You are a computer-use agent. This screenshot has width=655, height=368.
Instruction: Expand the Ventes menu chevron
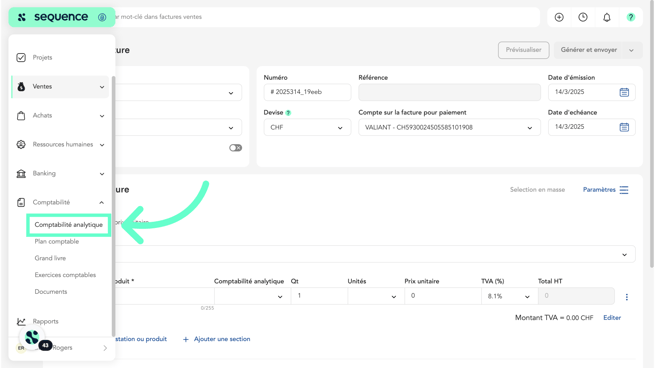[102, 87]
